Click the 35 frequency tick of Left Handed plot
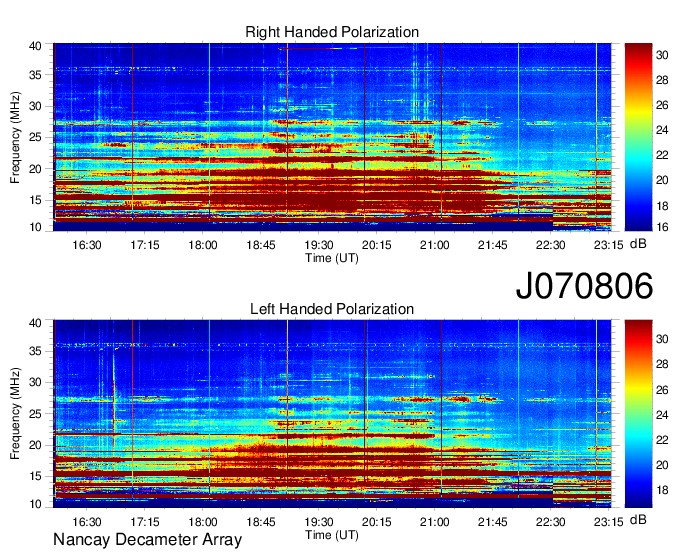The image size is (680, 552). 35,351
